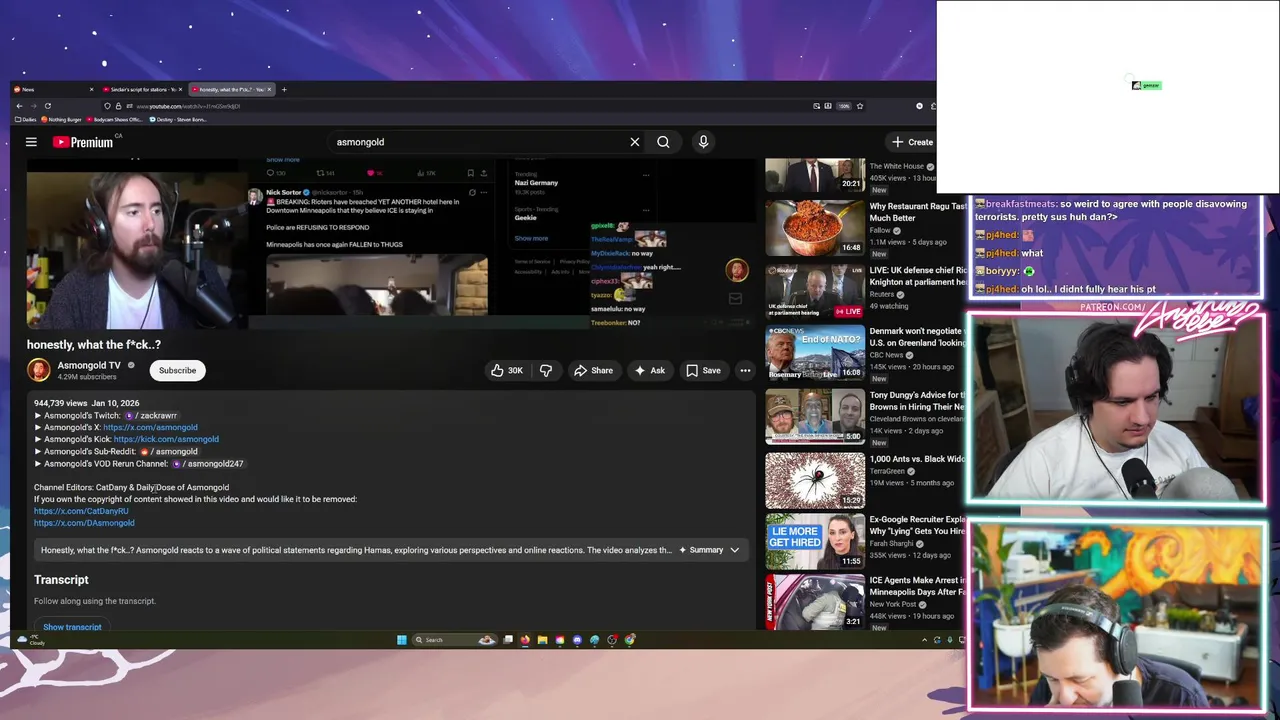This screenshot has width=1280, height=720.
Task: Close the News browser tab
Action: (x=91, y=89)
